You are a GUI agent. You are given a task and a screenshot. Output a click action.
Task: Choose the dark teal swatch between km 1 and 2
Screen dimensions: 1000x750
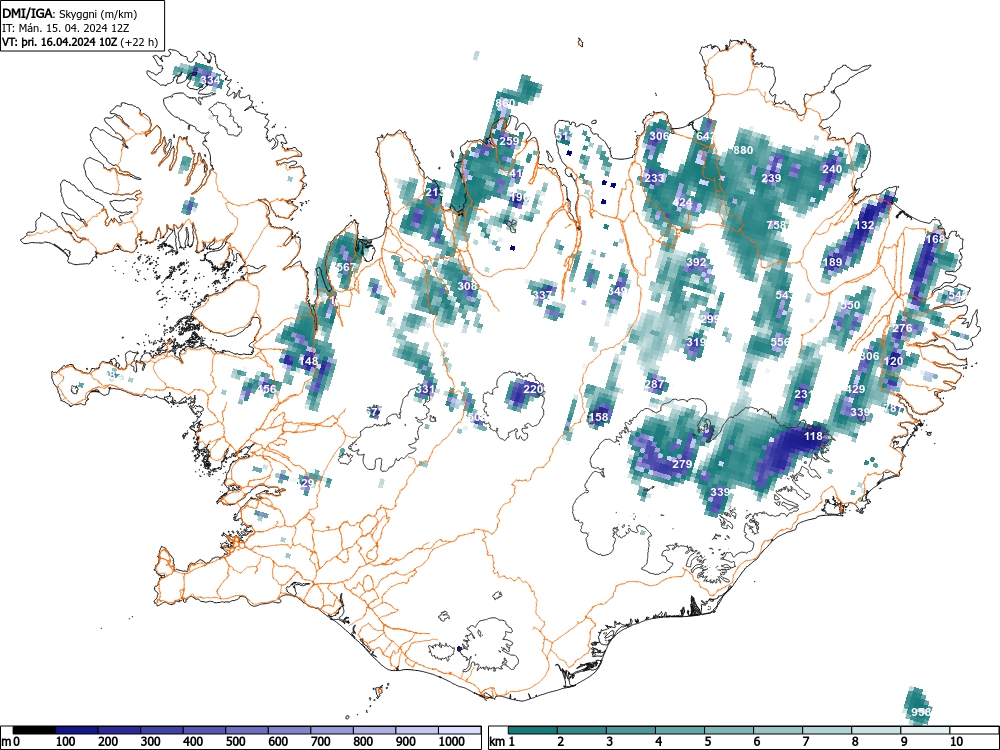tap(533, 730)
